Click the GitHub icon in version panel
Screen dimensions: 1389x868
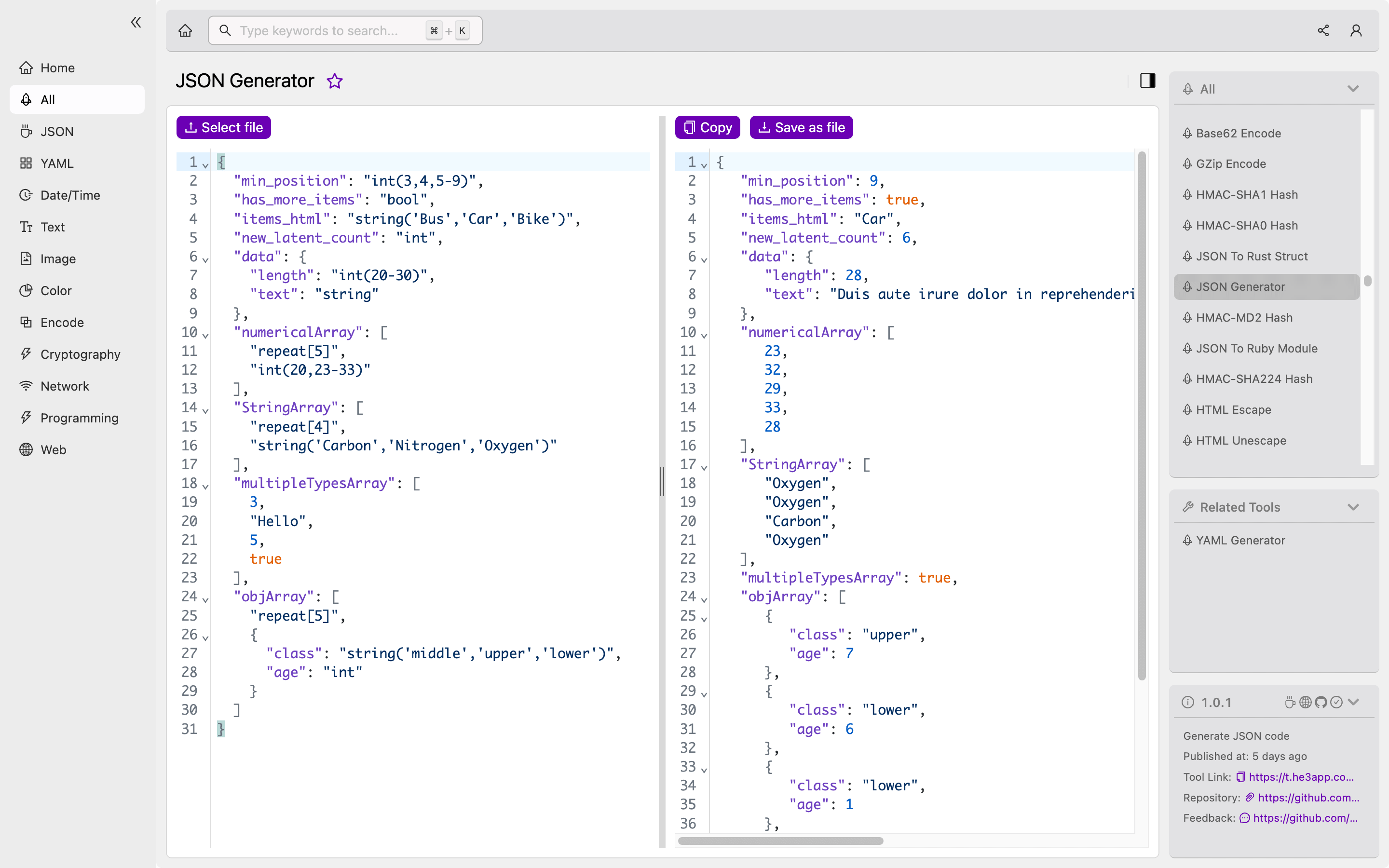point(1321,702)
